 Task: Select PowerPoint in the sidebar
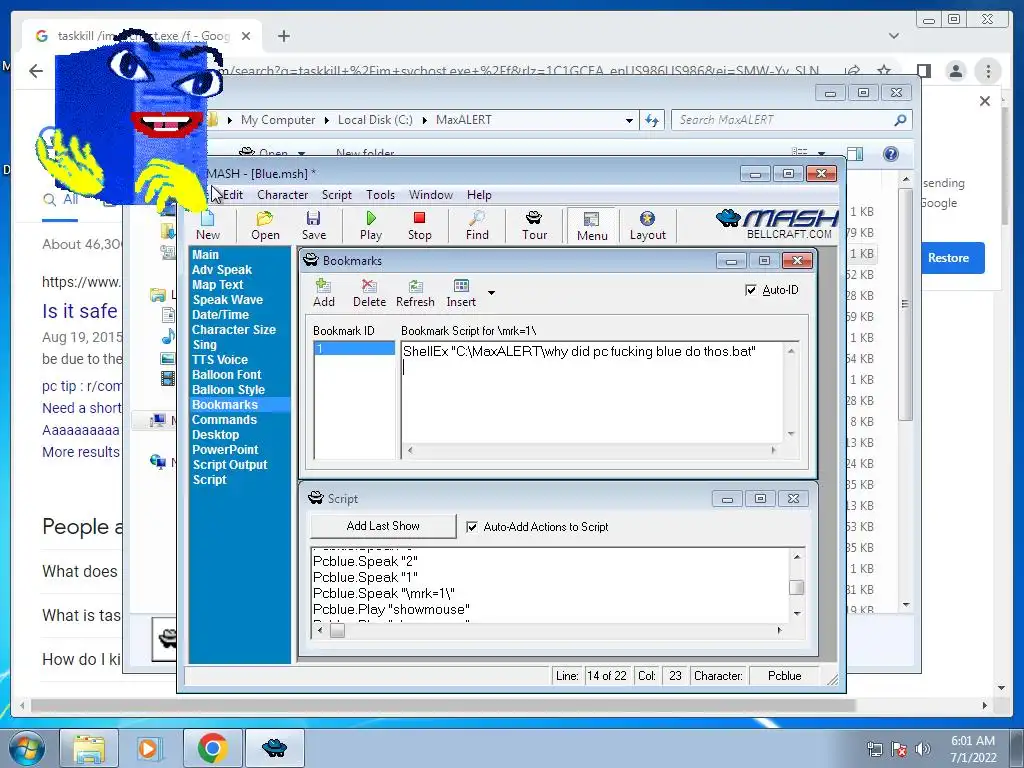tap(225, 450)
